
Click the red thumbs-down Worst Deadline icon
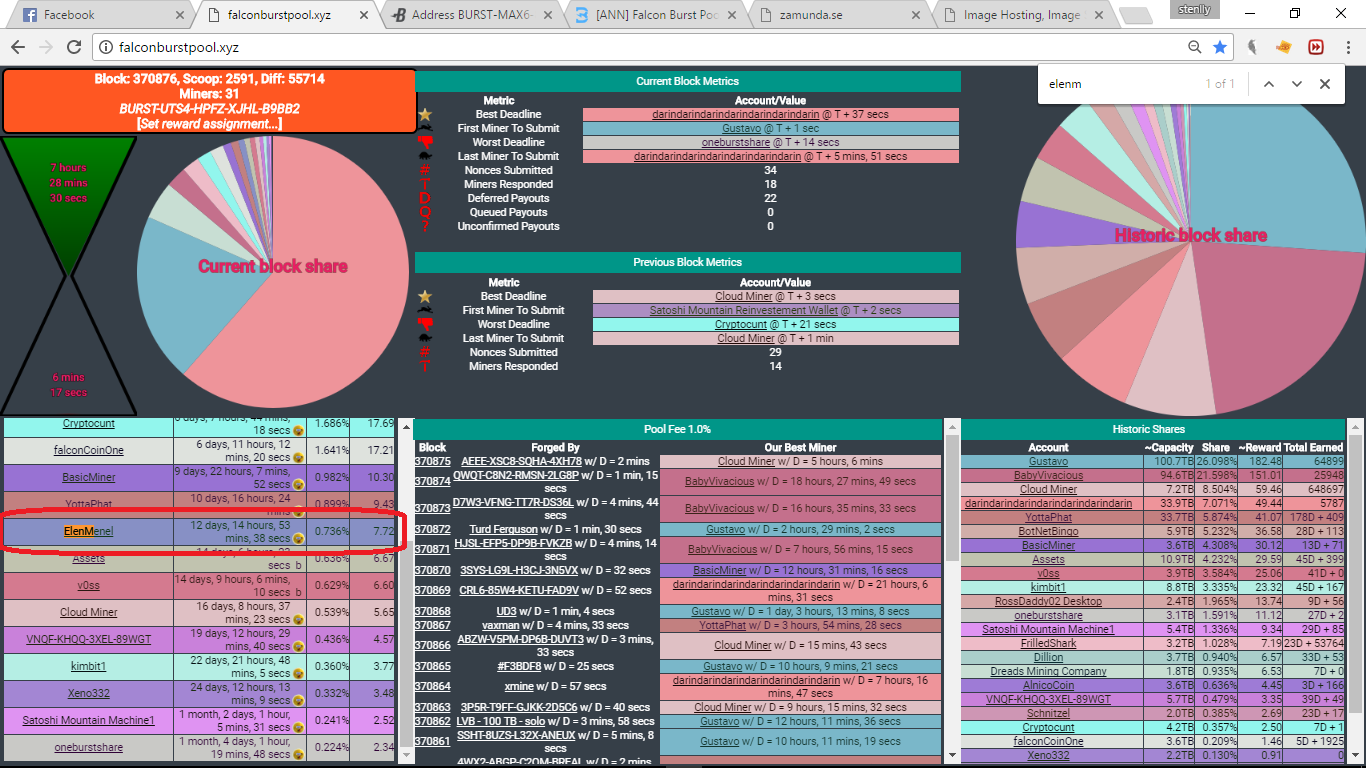pos(424,142)
